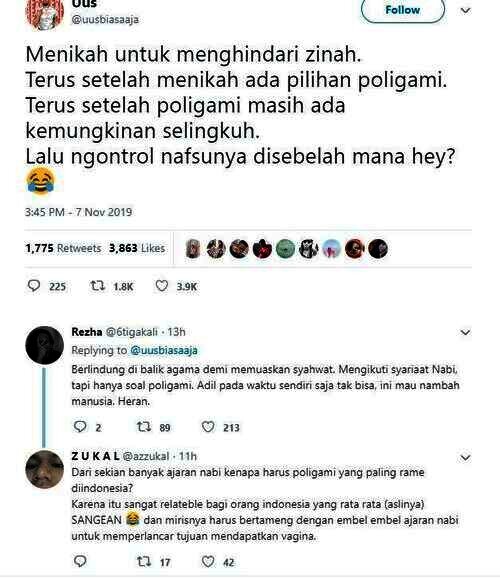Retweet the main tweet with 1.8K retweets
500x578 pixels.
[x=98, y=286]
